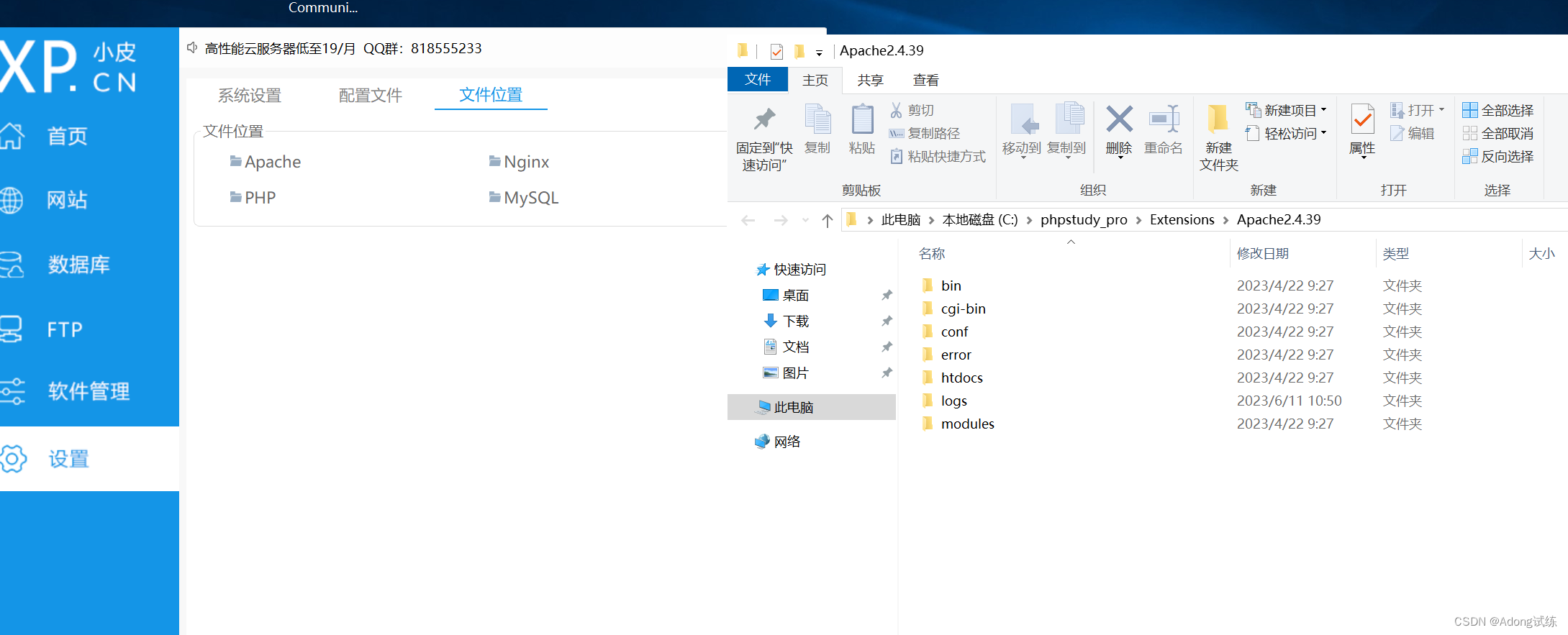Select 桌面 in navigation pane

tap(795, 296)
